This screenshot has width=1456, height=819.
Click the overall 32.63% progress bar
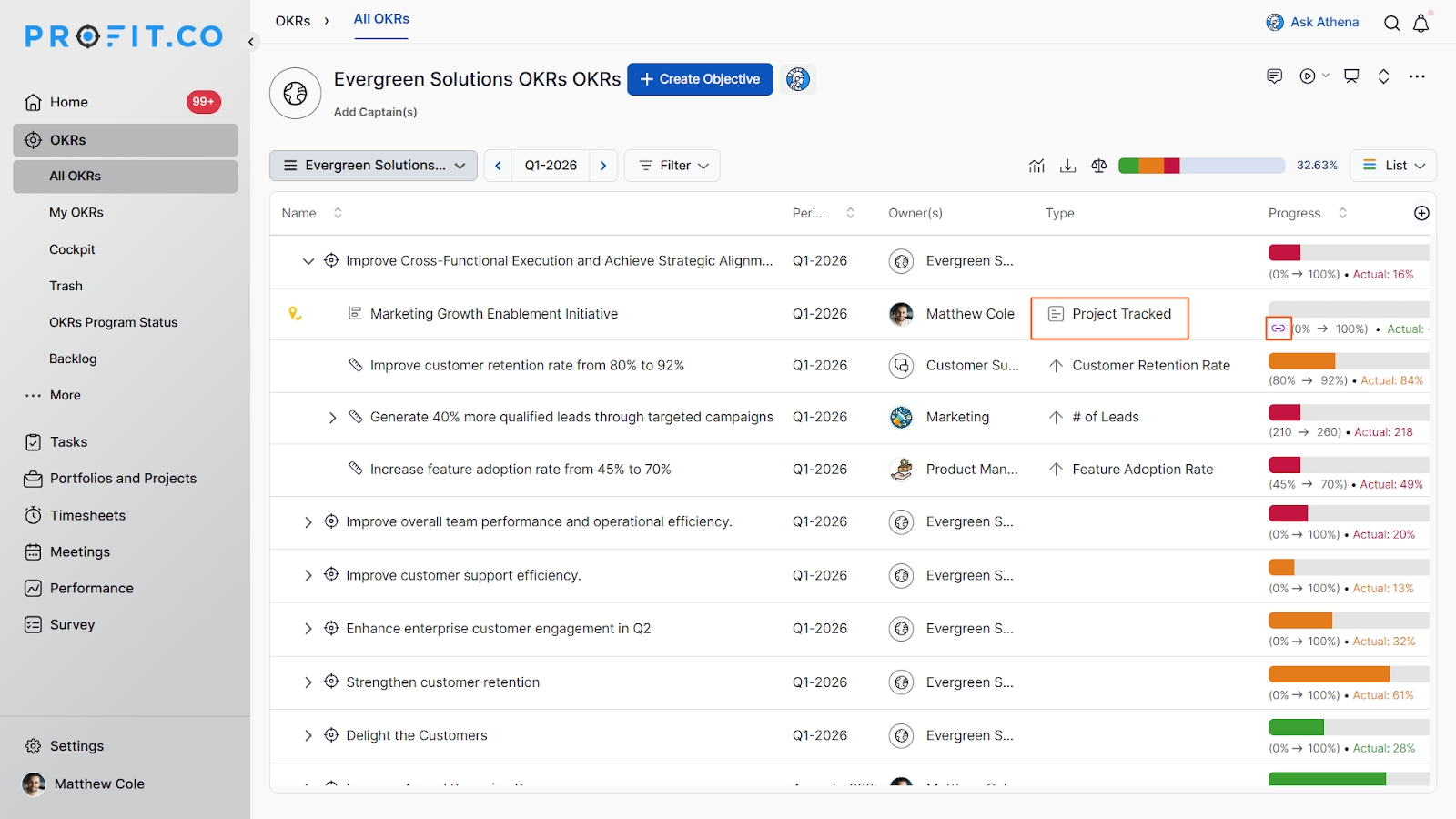[1200, 166]
